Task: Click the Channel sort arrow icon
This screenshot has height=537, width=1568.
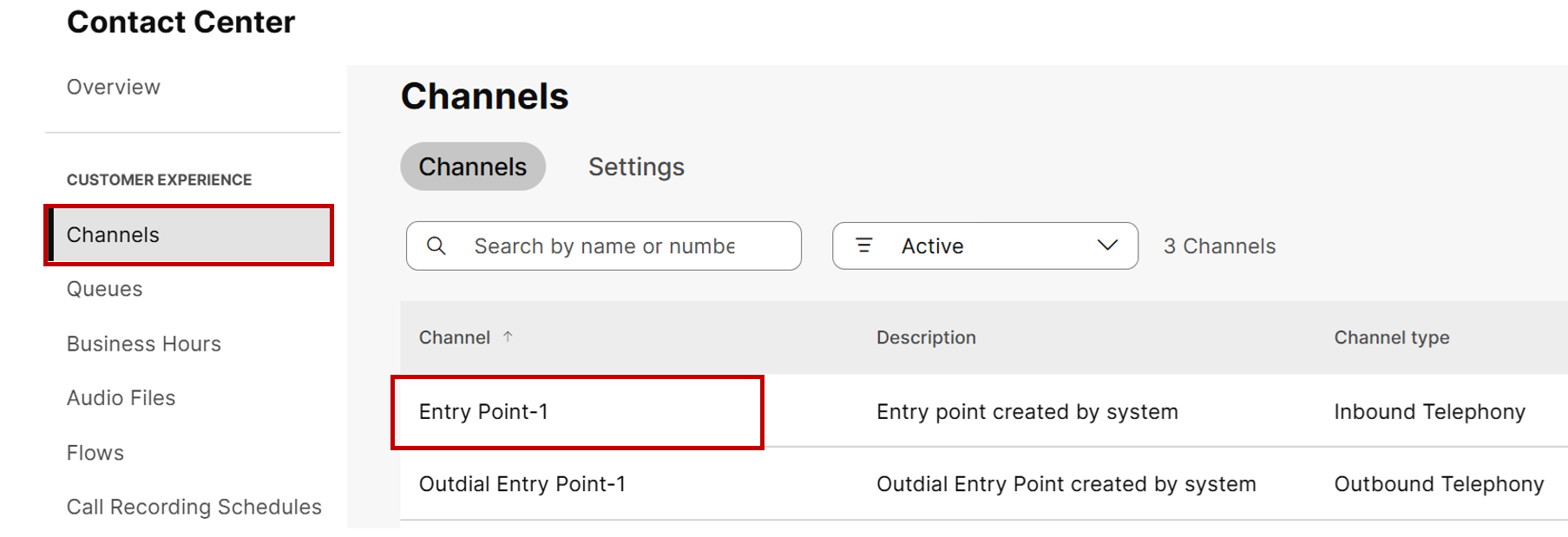Action: pos(508,337)
